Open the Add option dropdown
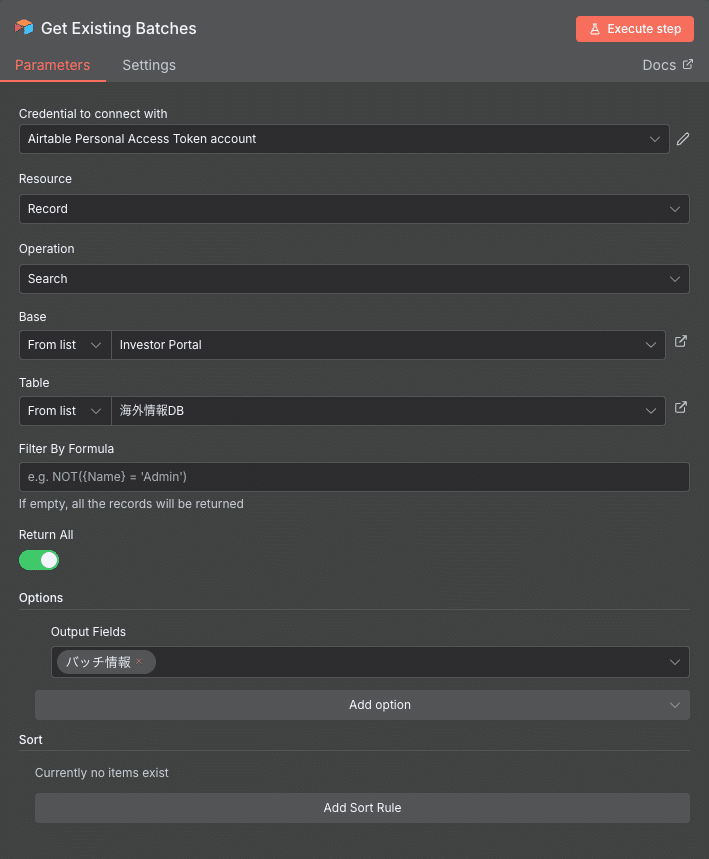Screen dimensions: 709x859 tap(362, 705)
